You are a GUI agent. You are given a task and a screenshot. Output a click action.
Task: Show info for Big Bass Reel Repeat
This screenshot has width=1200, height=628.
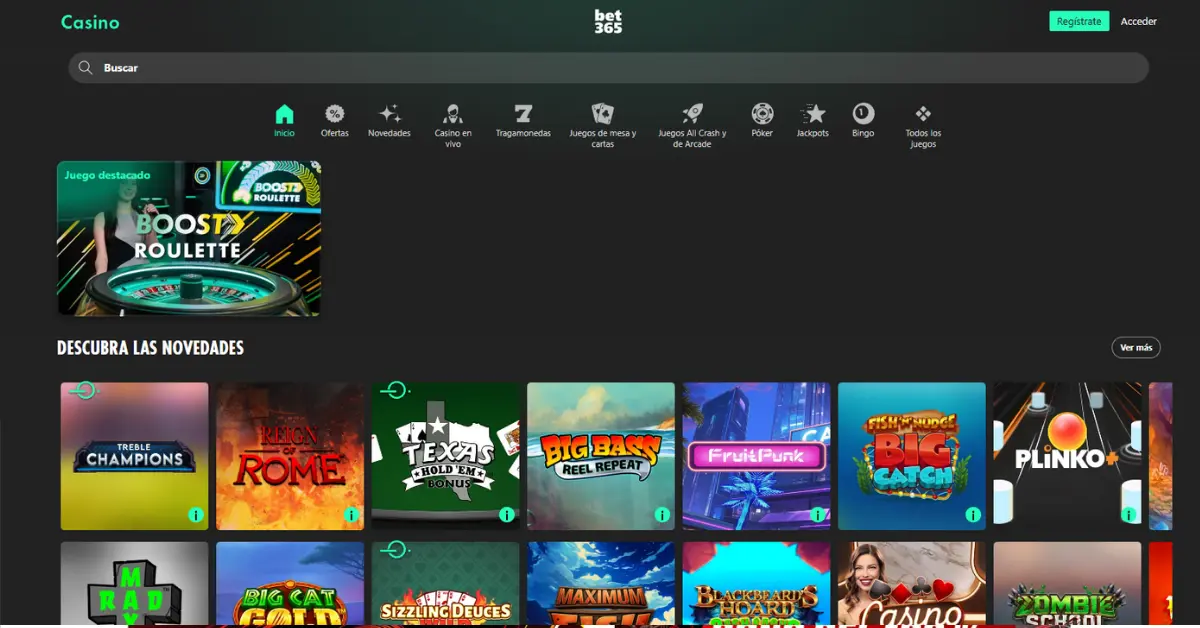tap(662, 515)
